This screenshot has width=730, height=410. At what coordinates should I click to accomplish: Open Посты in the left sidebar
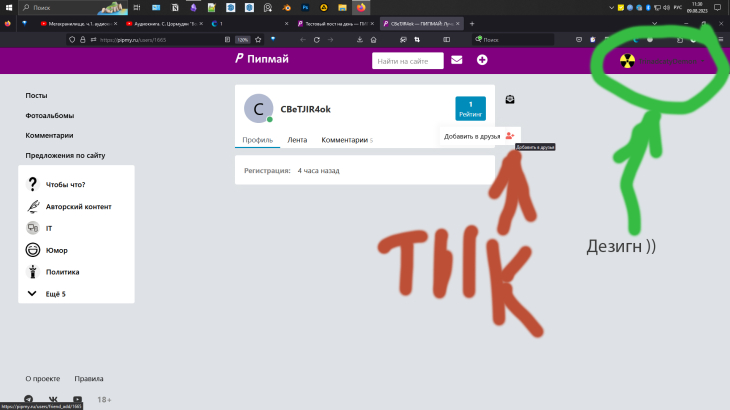click(36, 95)
